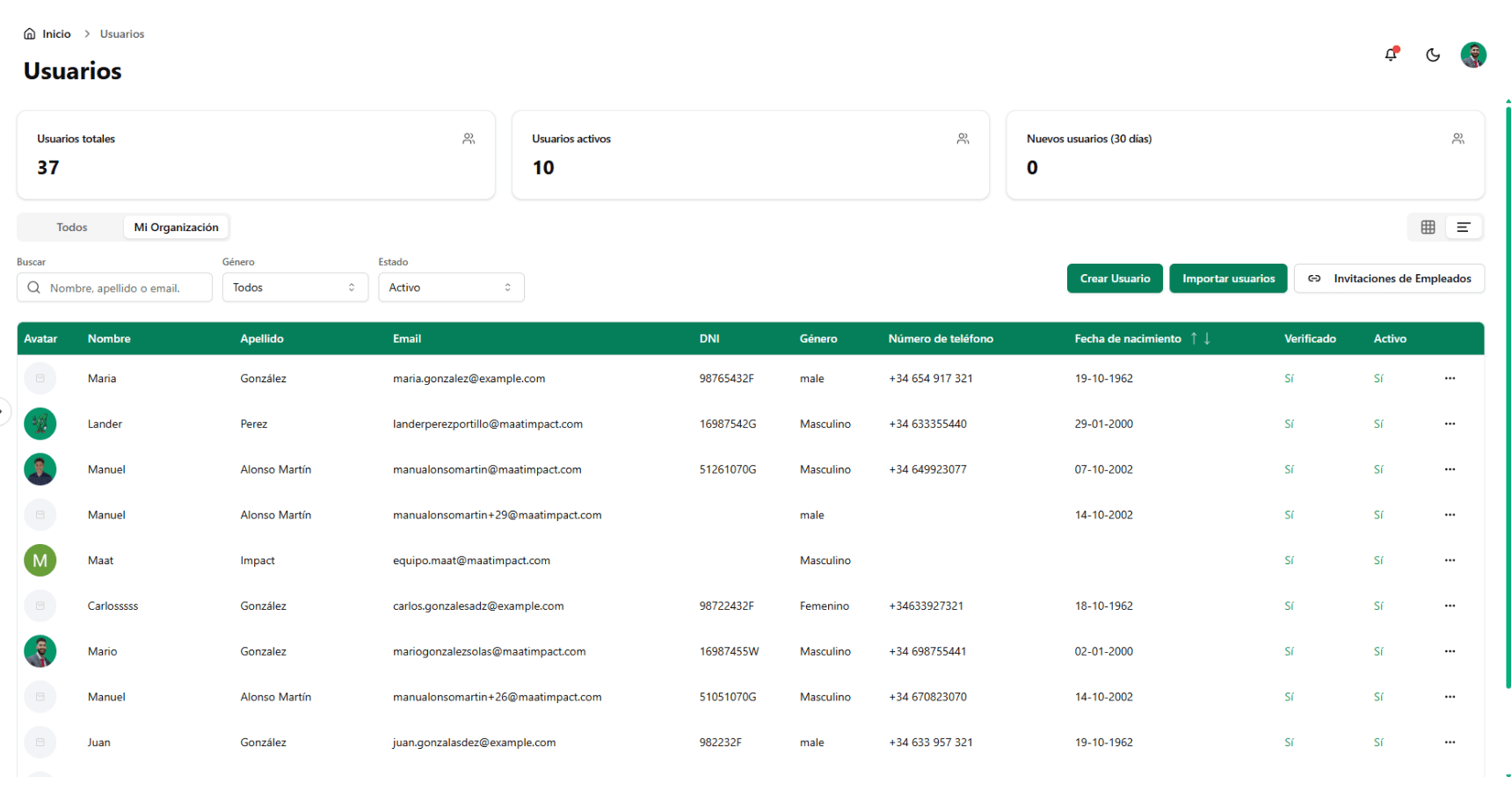
Task: Expand the collapsed sidebar arrow
Action: tap(4, 410)
